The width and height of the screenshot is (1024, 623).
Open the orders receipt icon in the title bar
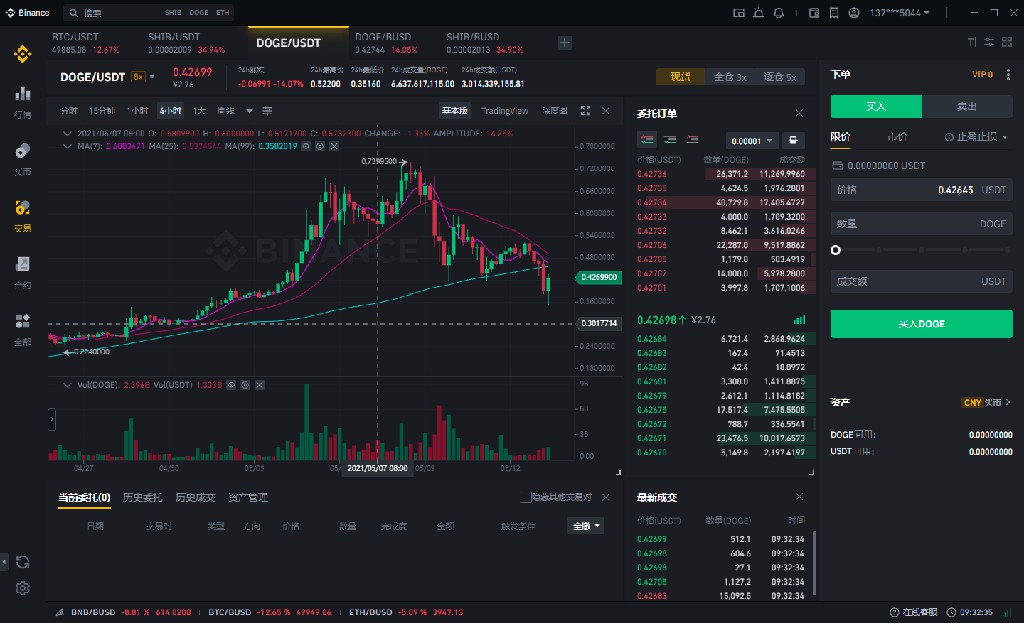point(834,12)
